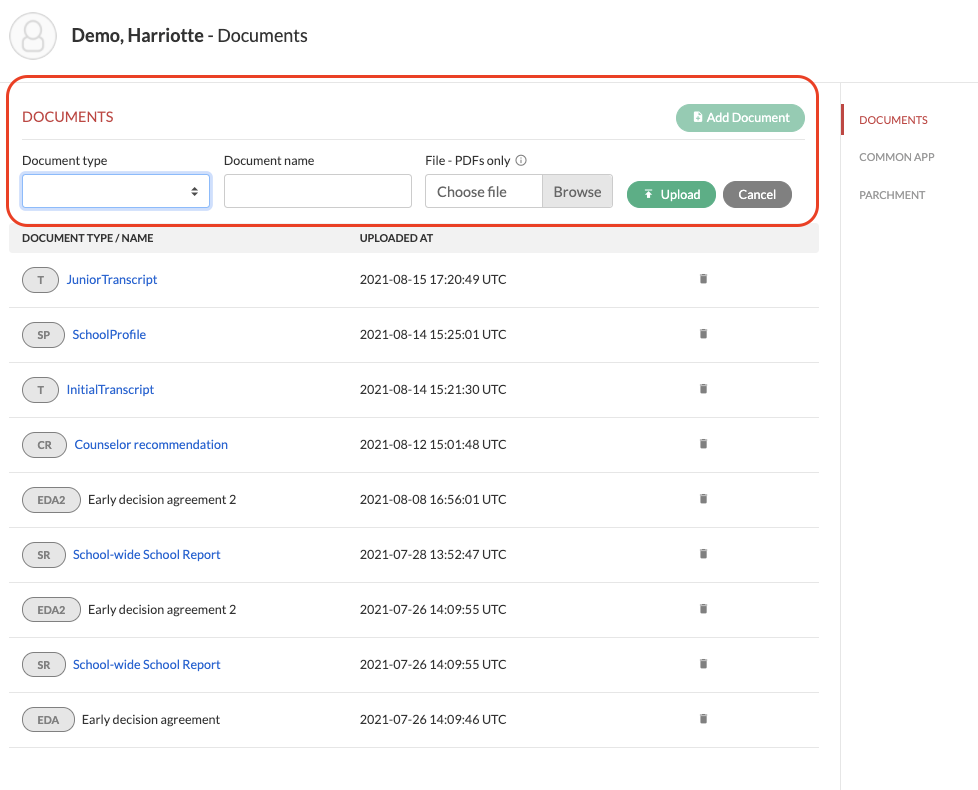978x790 pixels.
Task: Delete School-wide School Report uploaded 14:09:55
Action: click(x=703, y=663)
